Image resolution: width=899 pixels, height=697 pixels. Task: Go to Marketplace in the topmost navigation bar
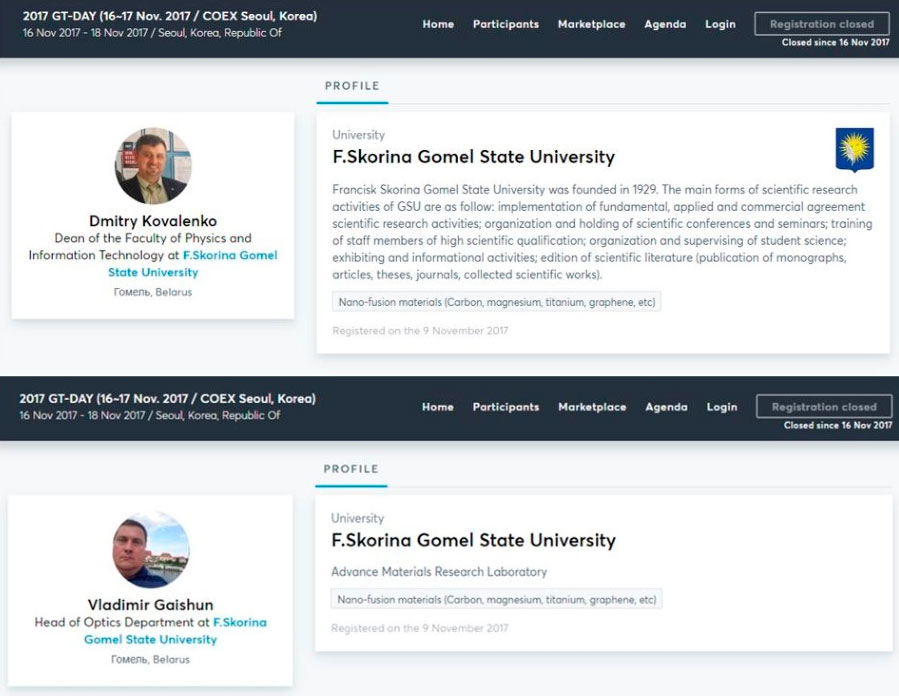click(591, 24)
